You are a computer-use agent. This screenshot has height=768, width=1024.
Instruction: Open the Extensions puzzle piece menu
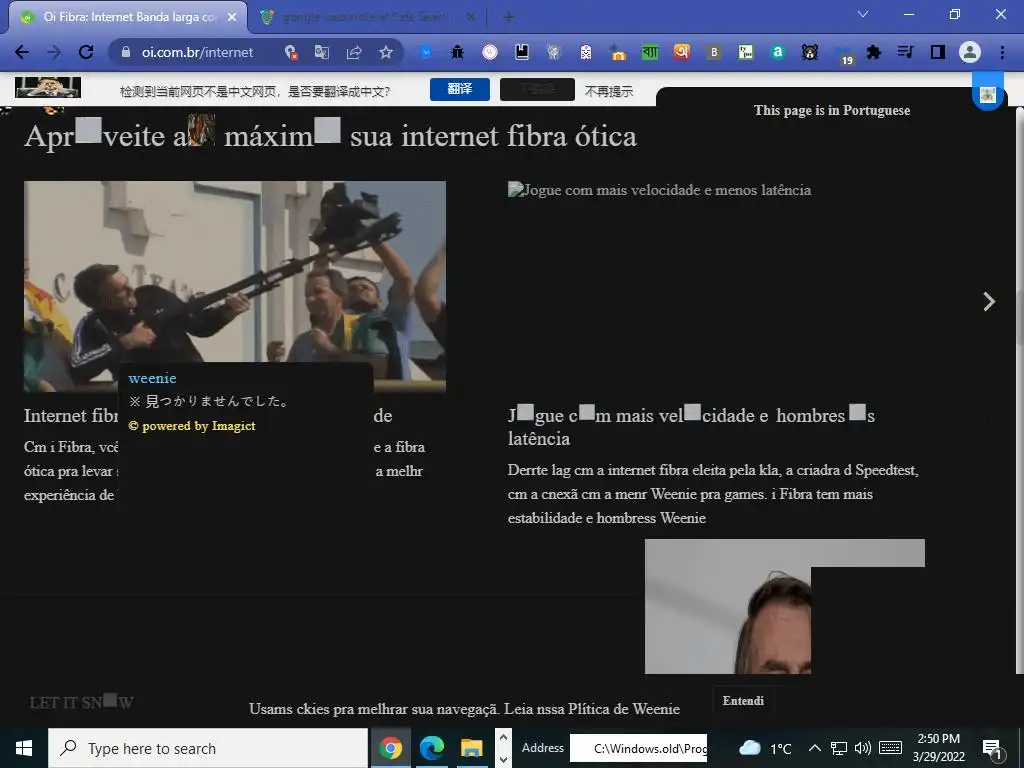click(x=874, y=52)
